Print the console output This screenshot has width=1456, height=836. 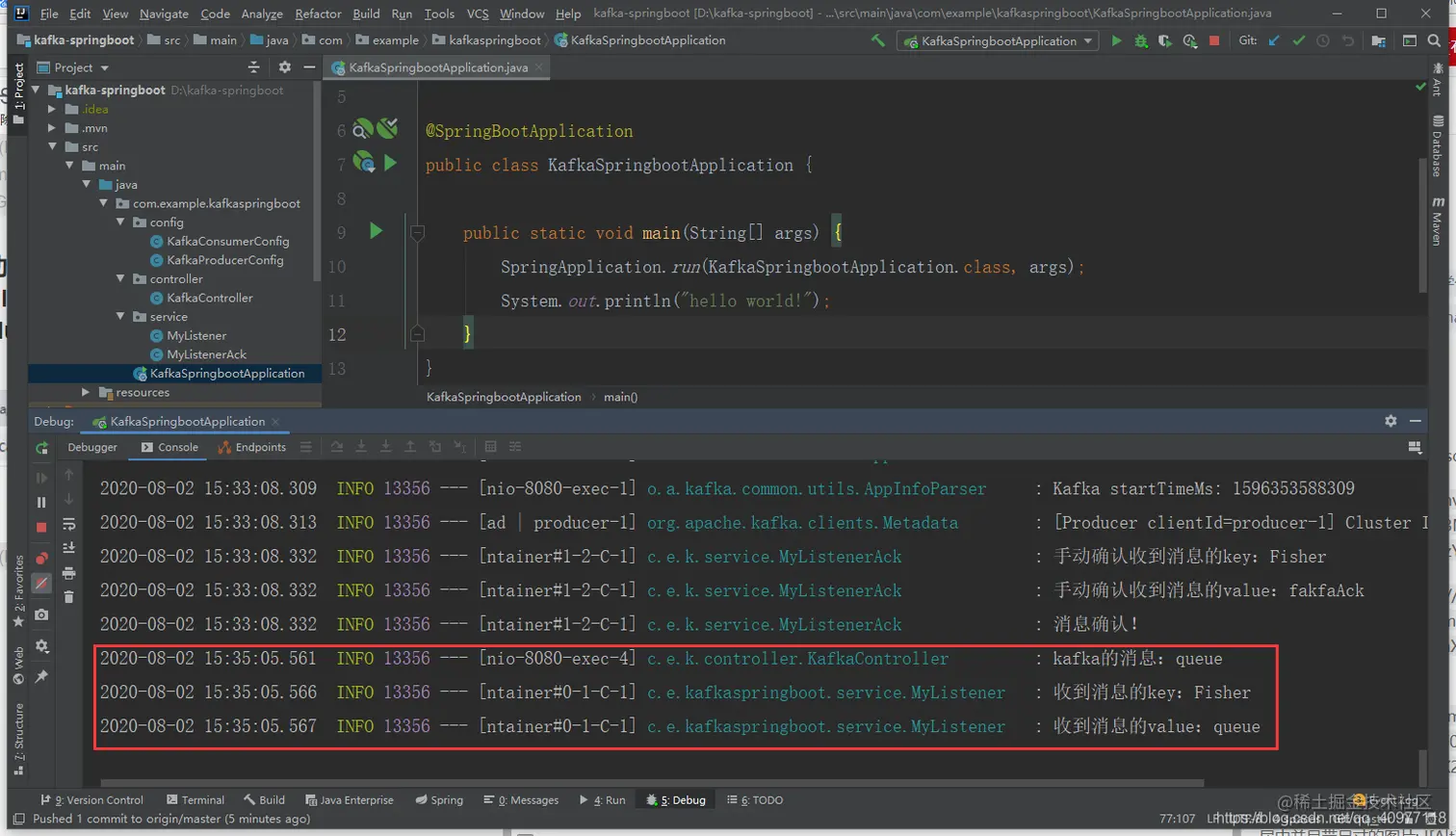[68, 573]
